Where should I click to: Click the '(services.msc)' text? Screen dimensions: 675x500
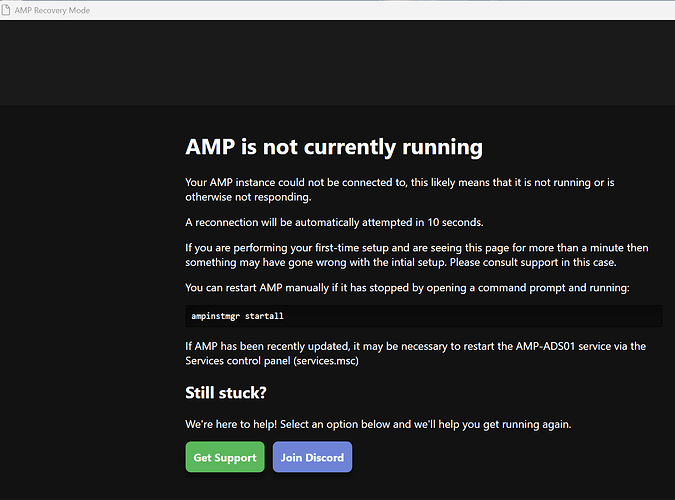point(326,361)
